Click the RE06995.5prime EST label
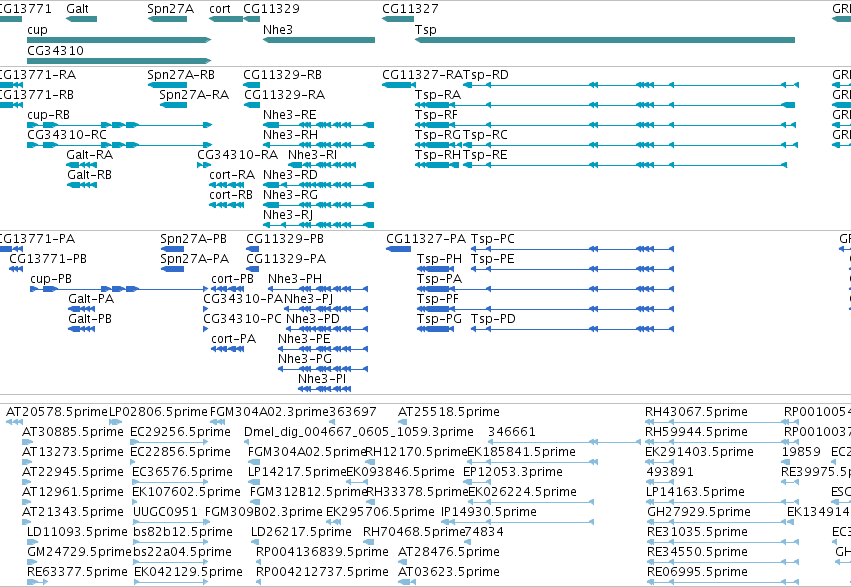The image size is (851, 587). coord(697,572)
